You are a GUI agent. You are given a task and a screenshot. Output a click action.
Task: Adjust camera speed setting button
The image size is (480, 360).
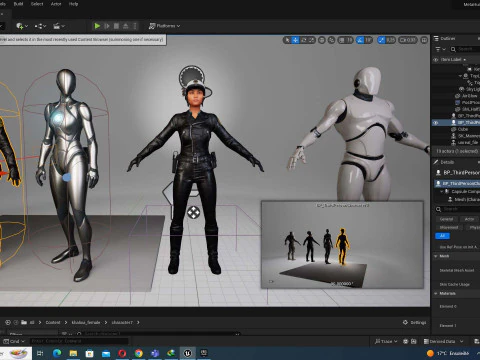(408, 40)
